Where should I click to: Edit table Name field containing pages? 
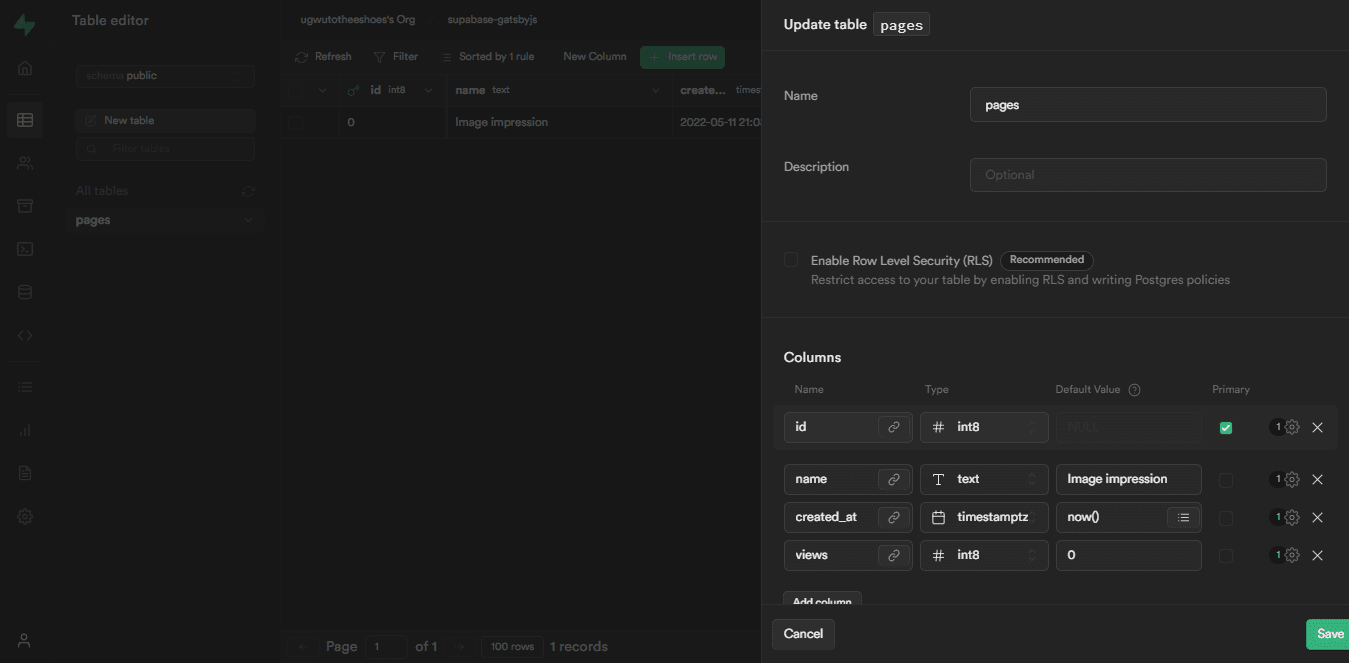click(1148, 105)
